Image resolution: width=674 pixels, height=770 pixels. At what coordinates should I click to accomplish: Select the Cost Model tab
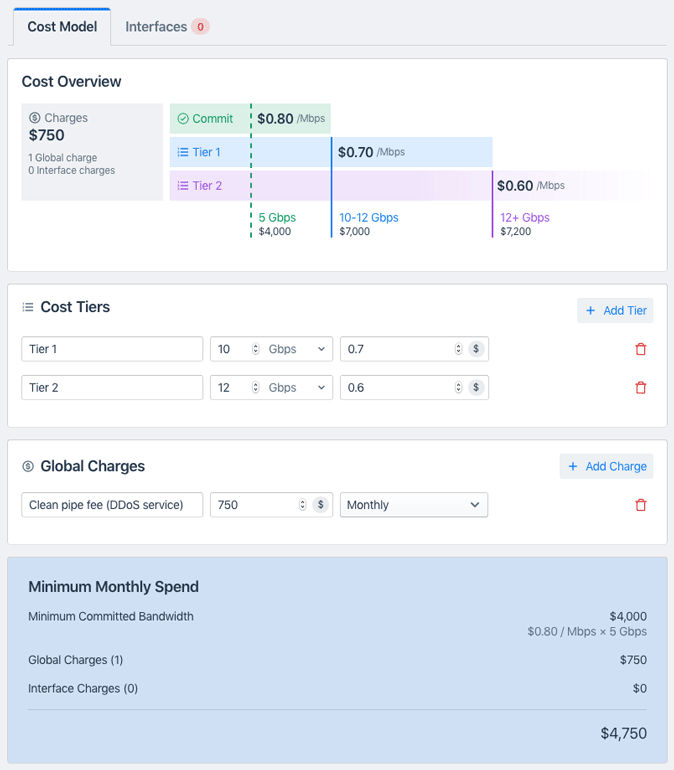coord(62,27)
